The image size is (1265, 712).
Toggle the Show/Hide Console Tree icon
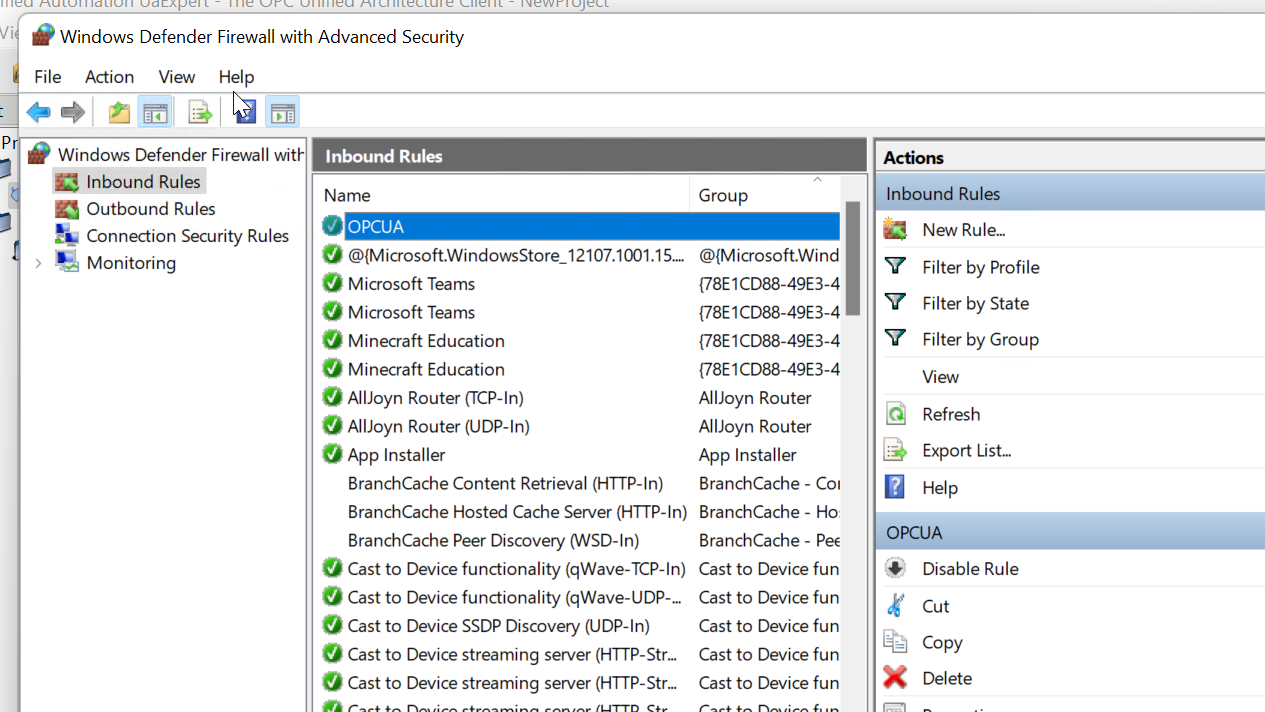(x=155, y=112)
